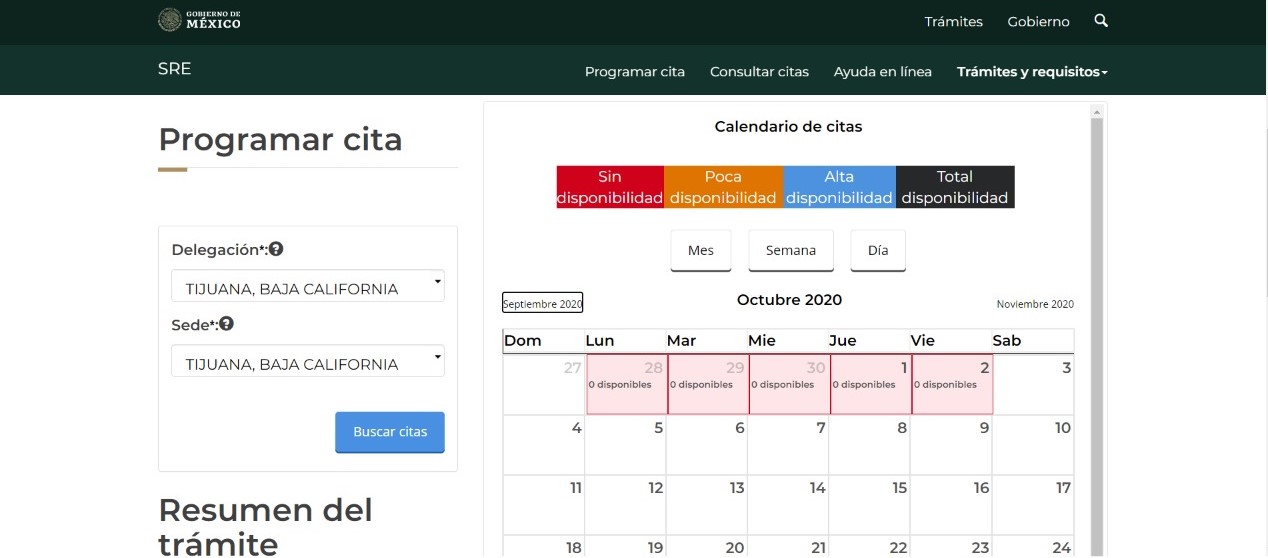Go to next month Noviembre 2020

1035,304
